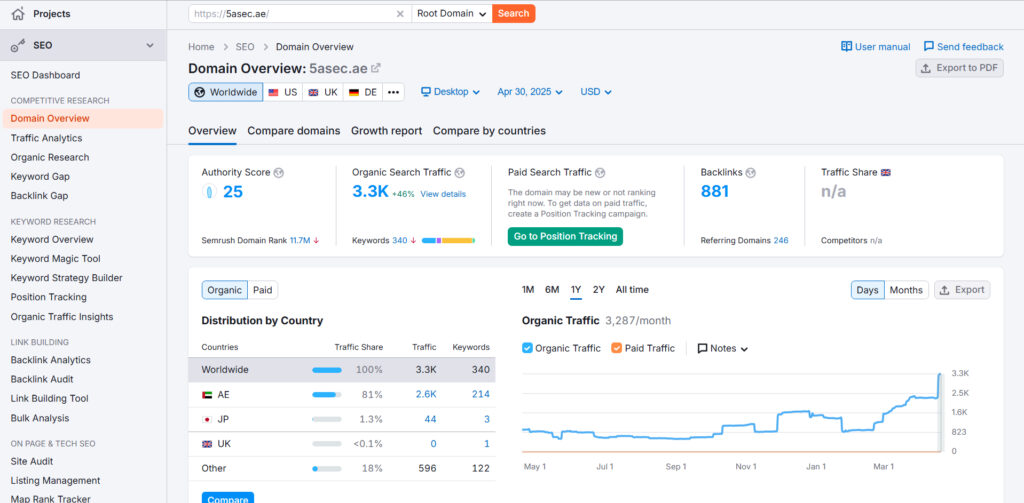The height and width of the screenshot is (503, 1024).
Task: Open the Compare by countries tab
Action: (x=489, y=131)
